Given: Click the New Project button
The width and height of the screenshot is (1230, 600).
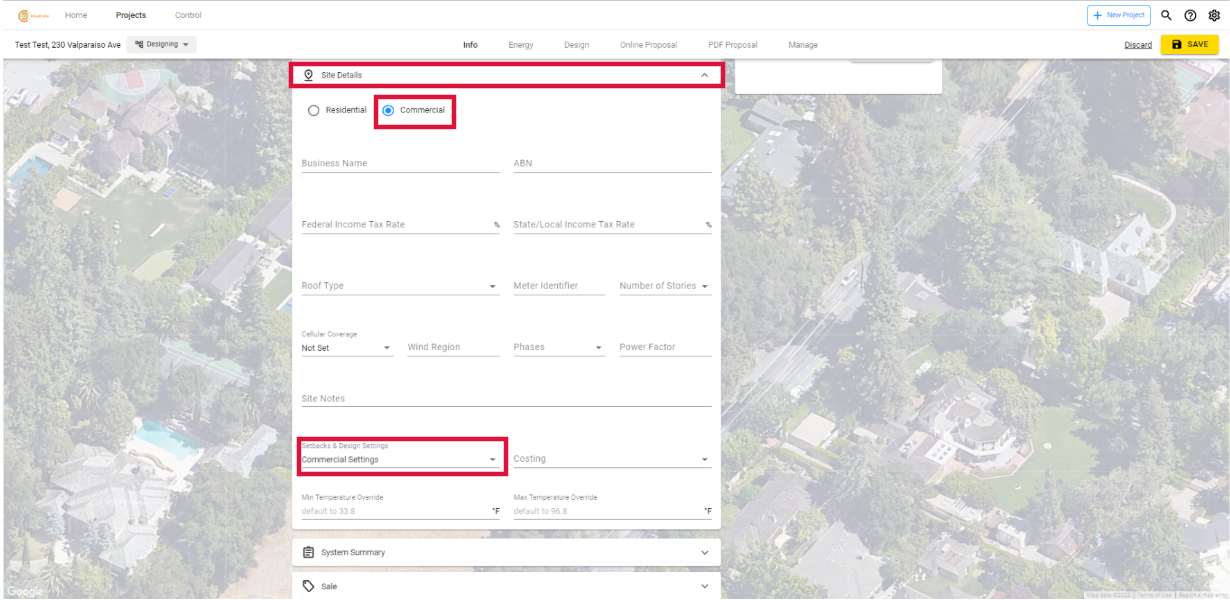Looking at the screenshot, I should coord(1119,15).
